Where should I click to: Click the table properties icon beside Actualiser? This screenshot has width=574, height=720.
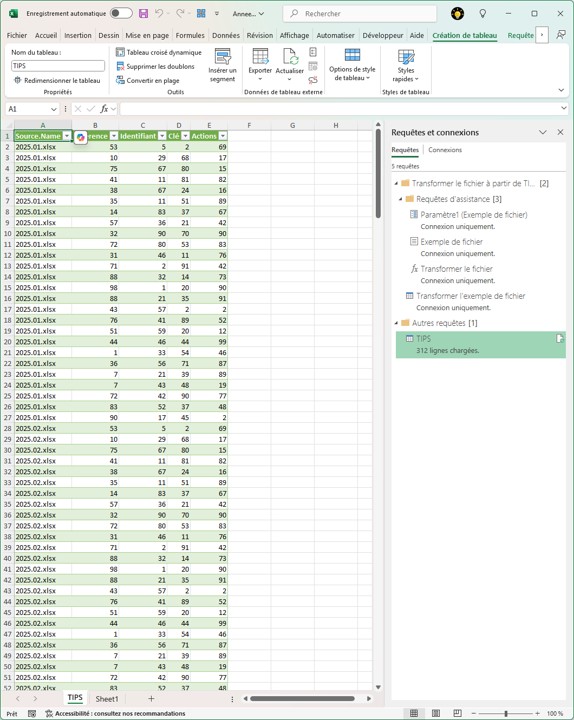pos(313,52)
